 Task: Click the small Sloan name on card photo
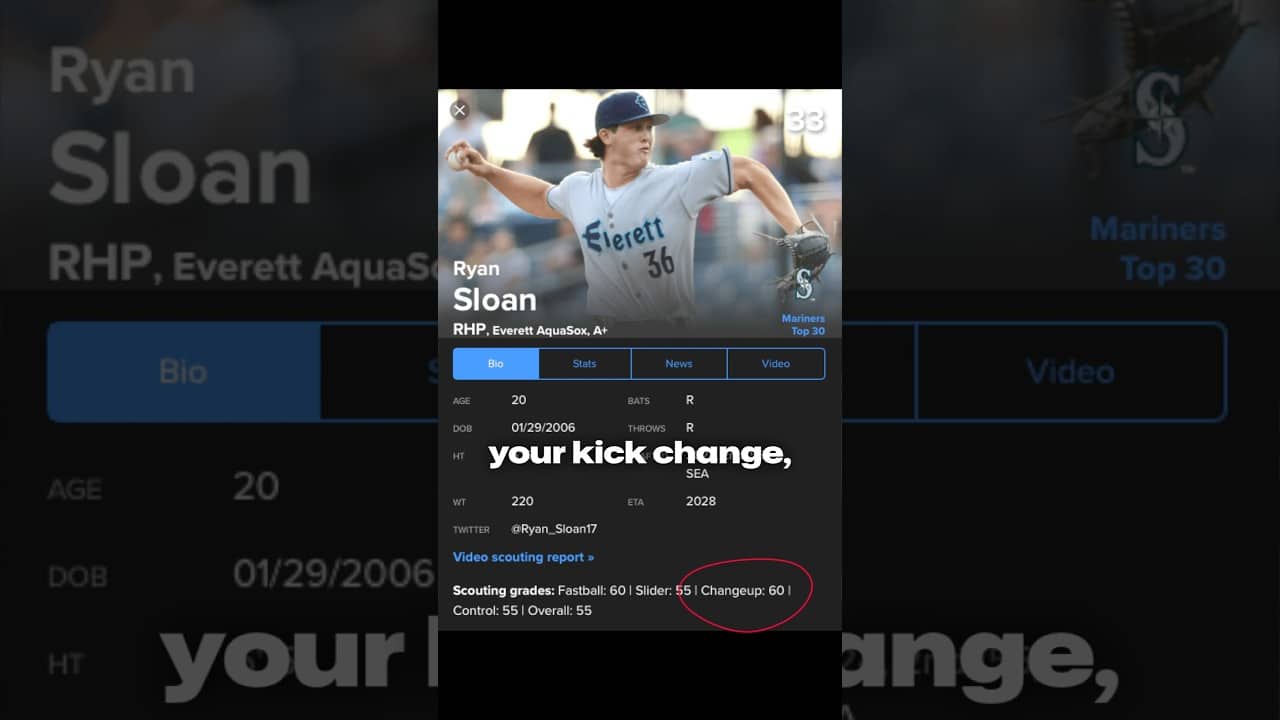click(494, 299)
